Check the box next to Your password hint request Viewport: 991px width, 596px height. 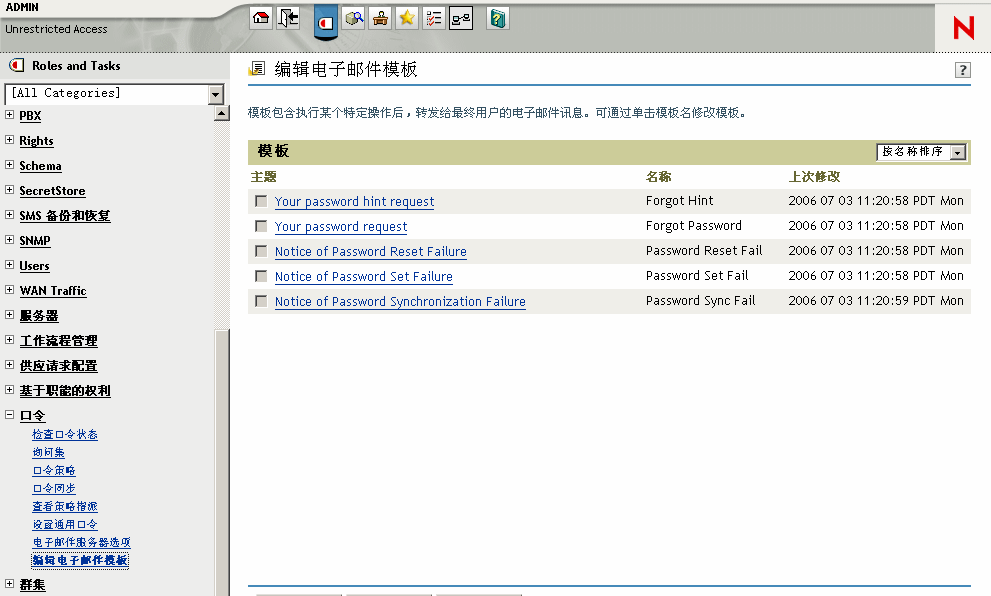pos(261,200)
